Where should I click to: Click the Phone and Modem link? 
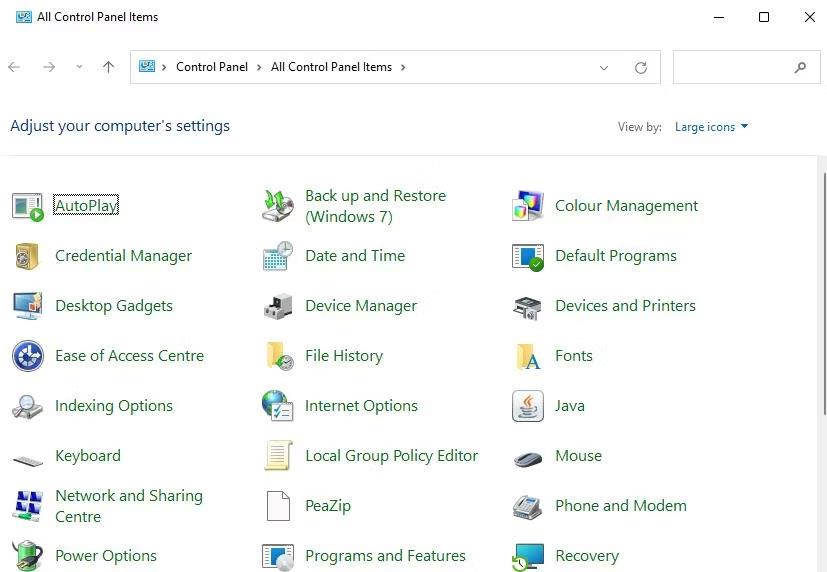point(621,506)
